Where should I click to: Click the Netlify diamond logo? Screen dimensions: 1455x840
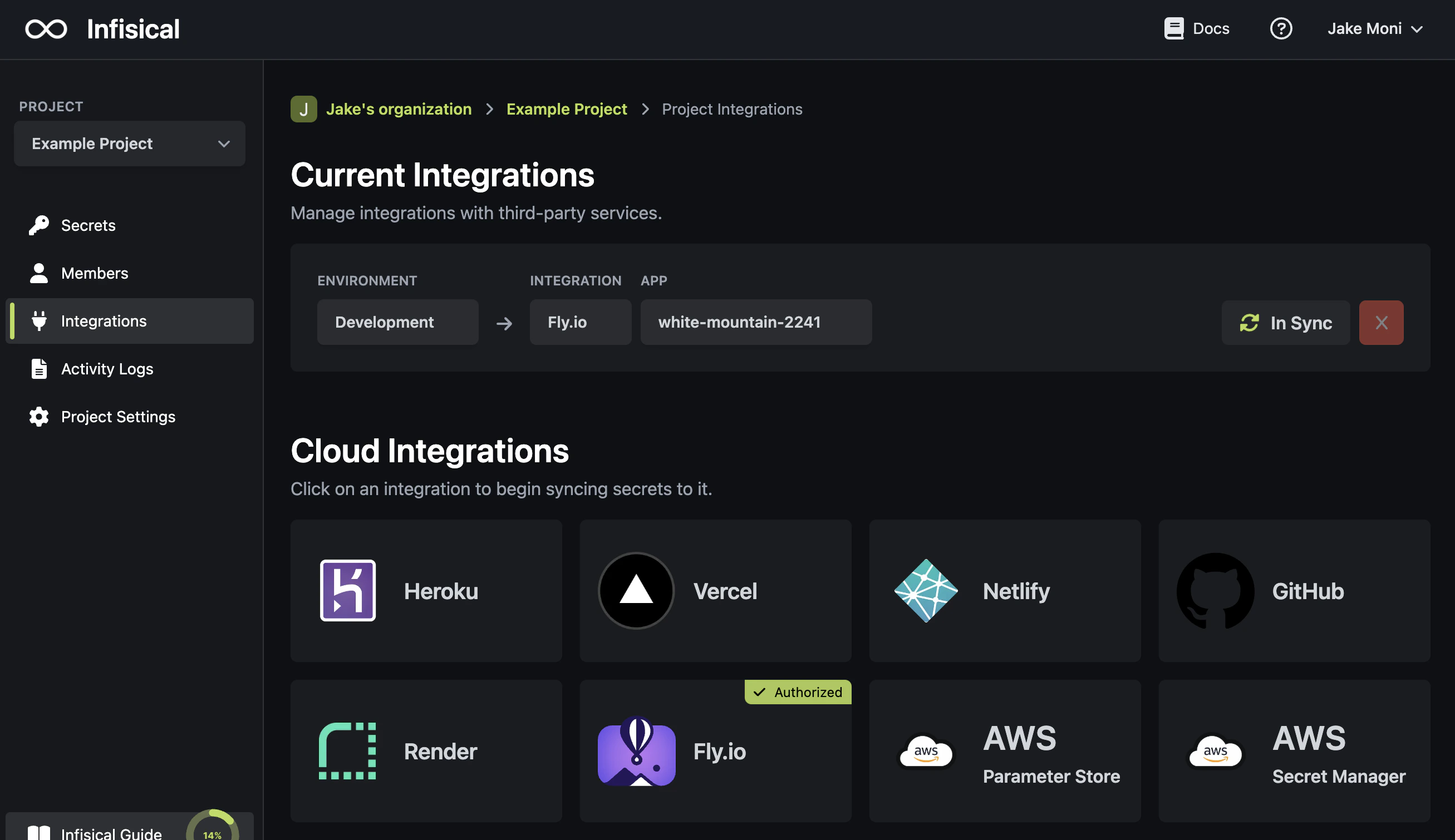(x=926, y=590)
